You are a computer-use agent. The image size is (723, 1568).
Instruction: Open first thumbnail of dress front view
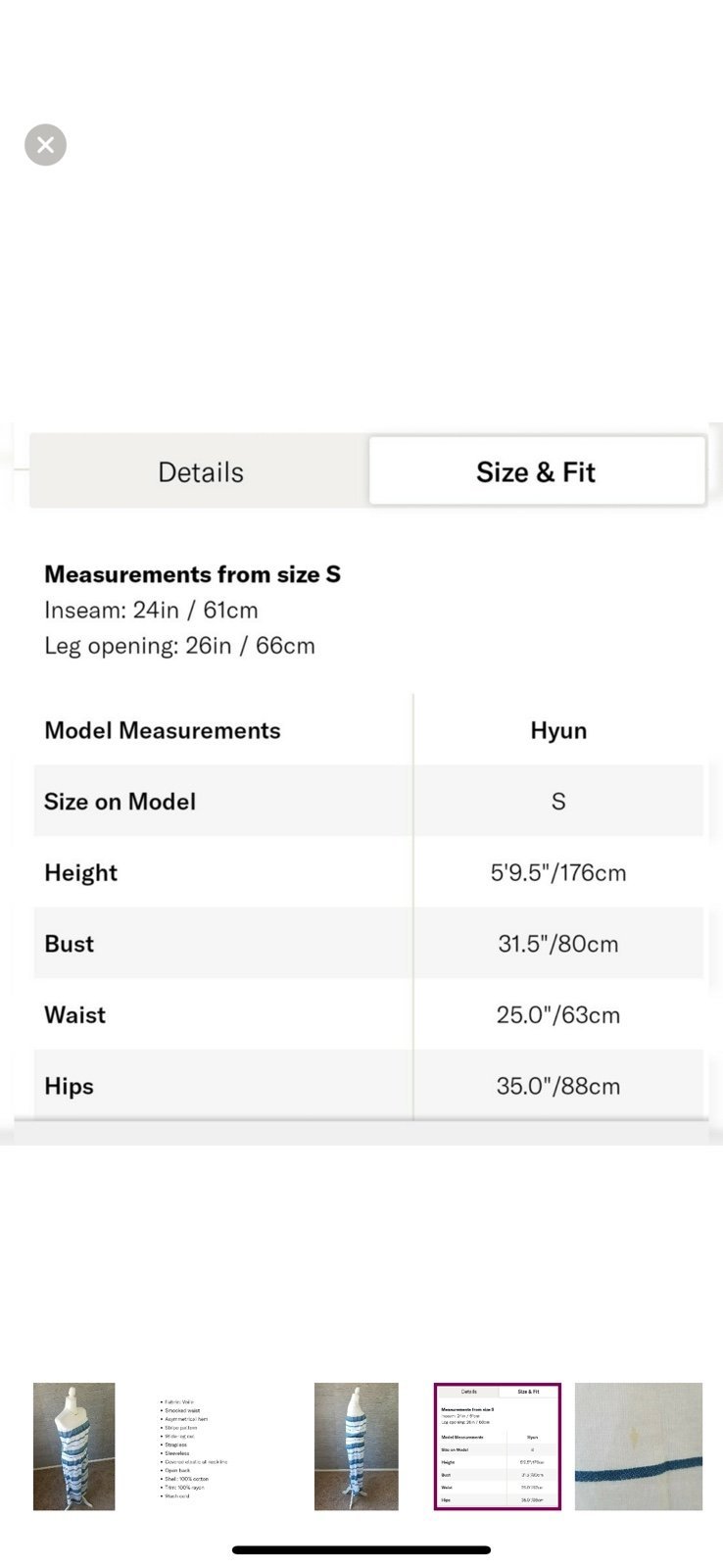[x=73, y=1446]
